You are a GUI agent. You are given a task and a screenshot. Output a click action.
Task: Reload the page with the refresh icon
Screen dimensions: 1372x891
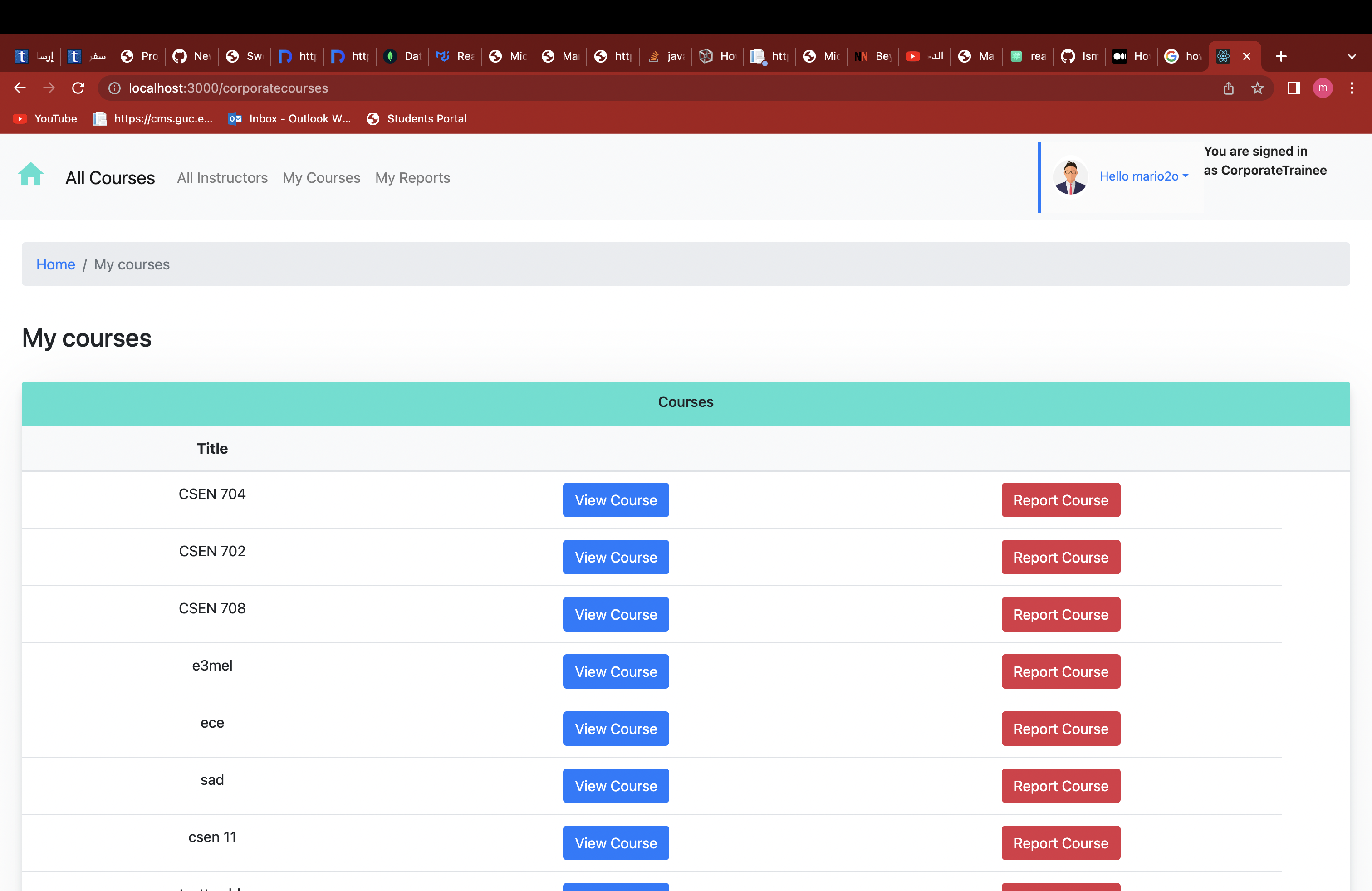coord(78,88)
